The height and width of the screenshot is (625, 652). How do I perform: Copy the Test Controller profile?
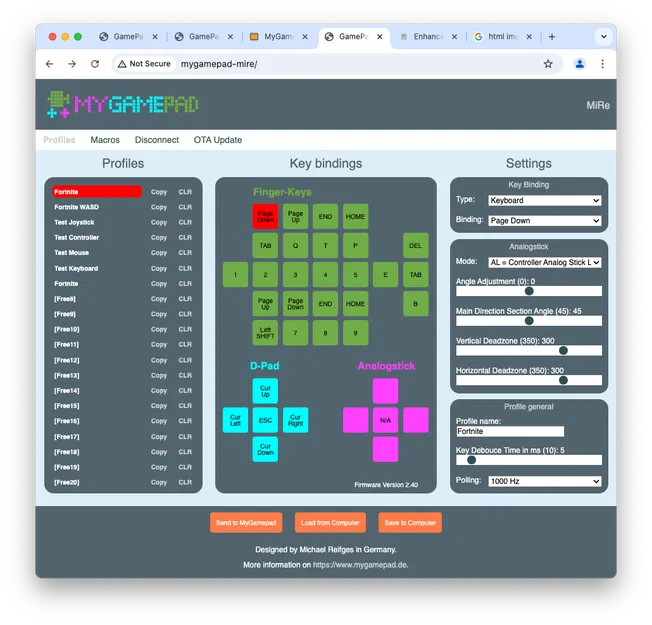[159, 237]
